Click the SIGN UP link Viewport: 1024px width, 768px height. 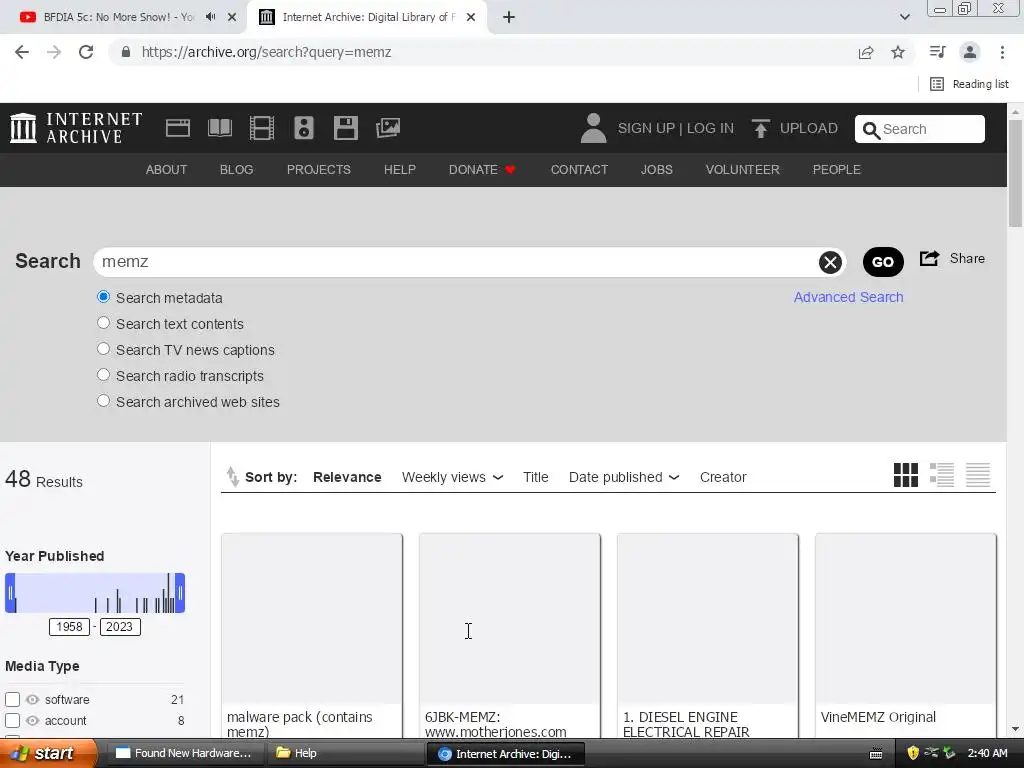646,129
